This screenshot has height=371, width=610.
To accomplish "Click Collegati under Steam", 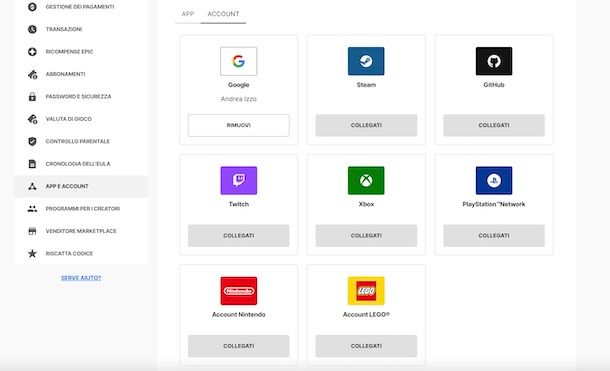I will click(366, 125).
